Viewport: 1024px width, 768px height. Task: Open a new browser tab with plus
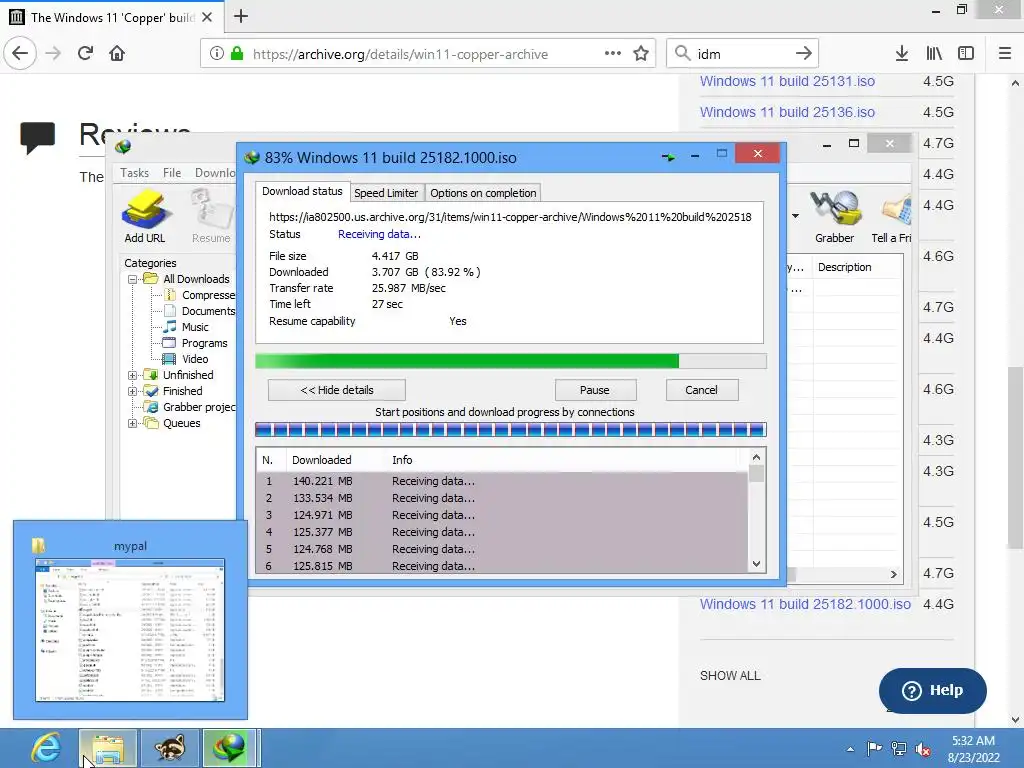click(x=241, y=16)
